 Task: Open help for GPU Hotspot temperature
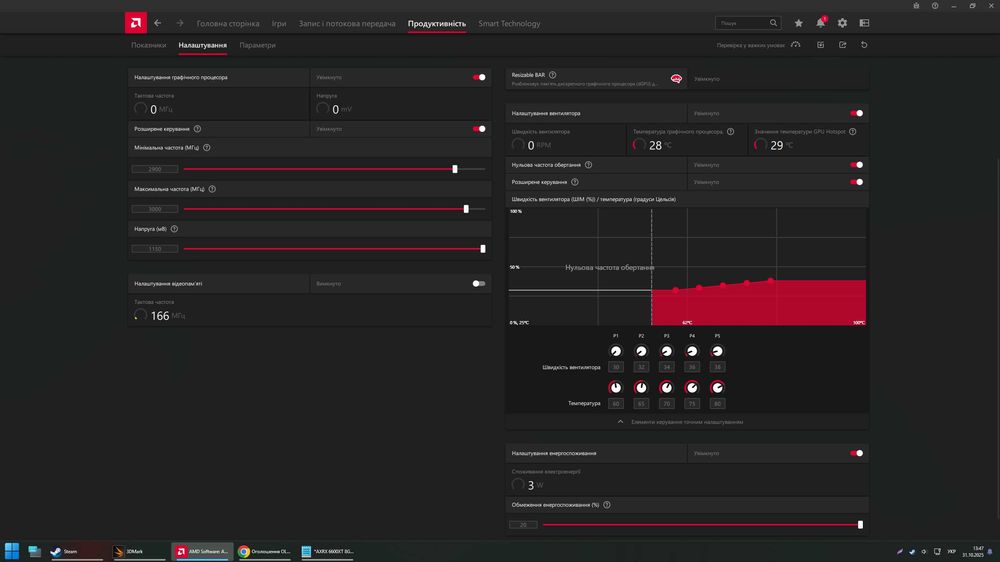click(853, 131)
